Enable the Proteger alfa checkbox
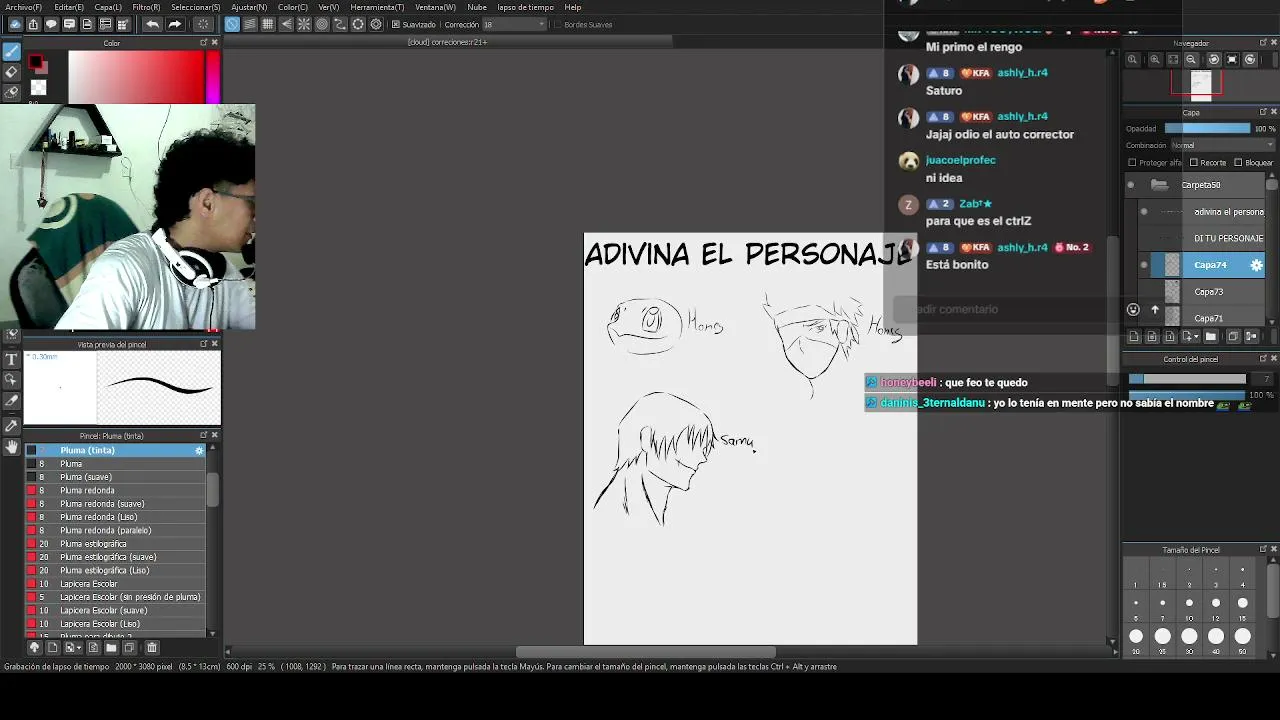This screenshot has height=720, width=1280. tap(1132, 163)
